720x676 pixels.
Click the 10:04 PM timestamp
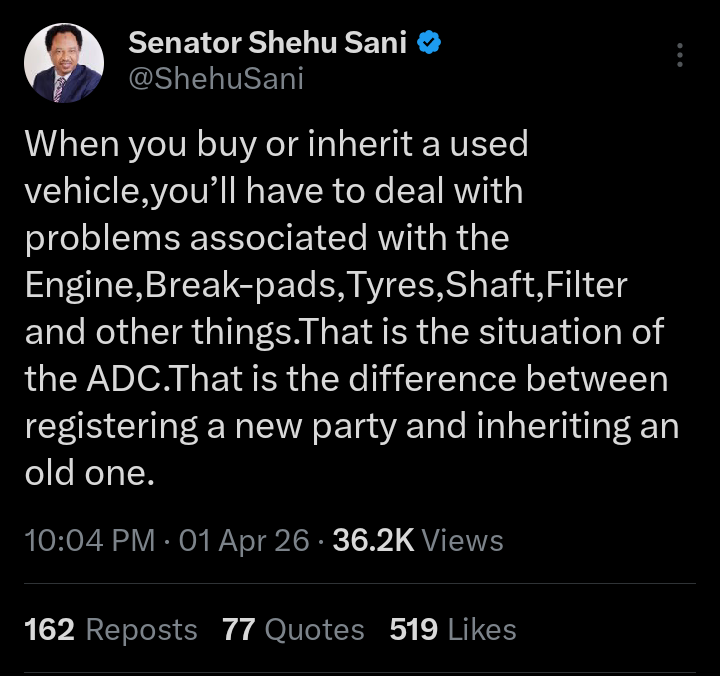pyautogui.click(x=89, y=541)
